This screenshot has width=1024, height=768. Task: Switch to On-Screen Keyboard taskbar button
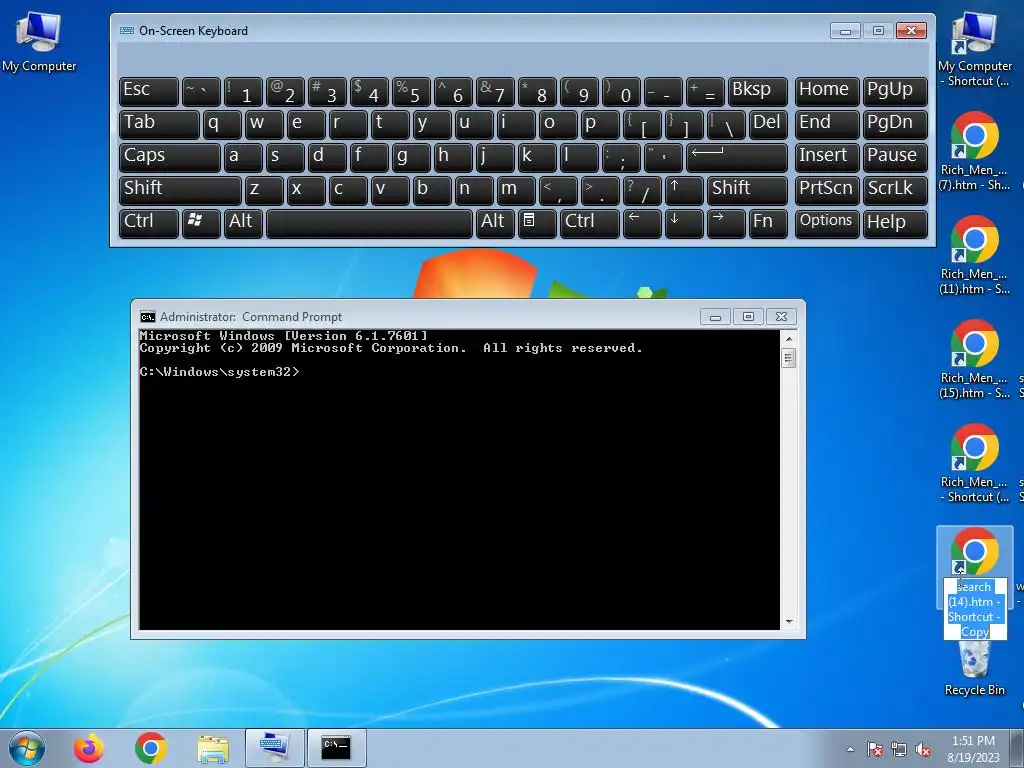pyautogui.click(x=275, y=748)
